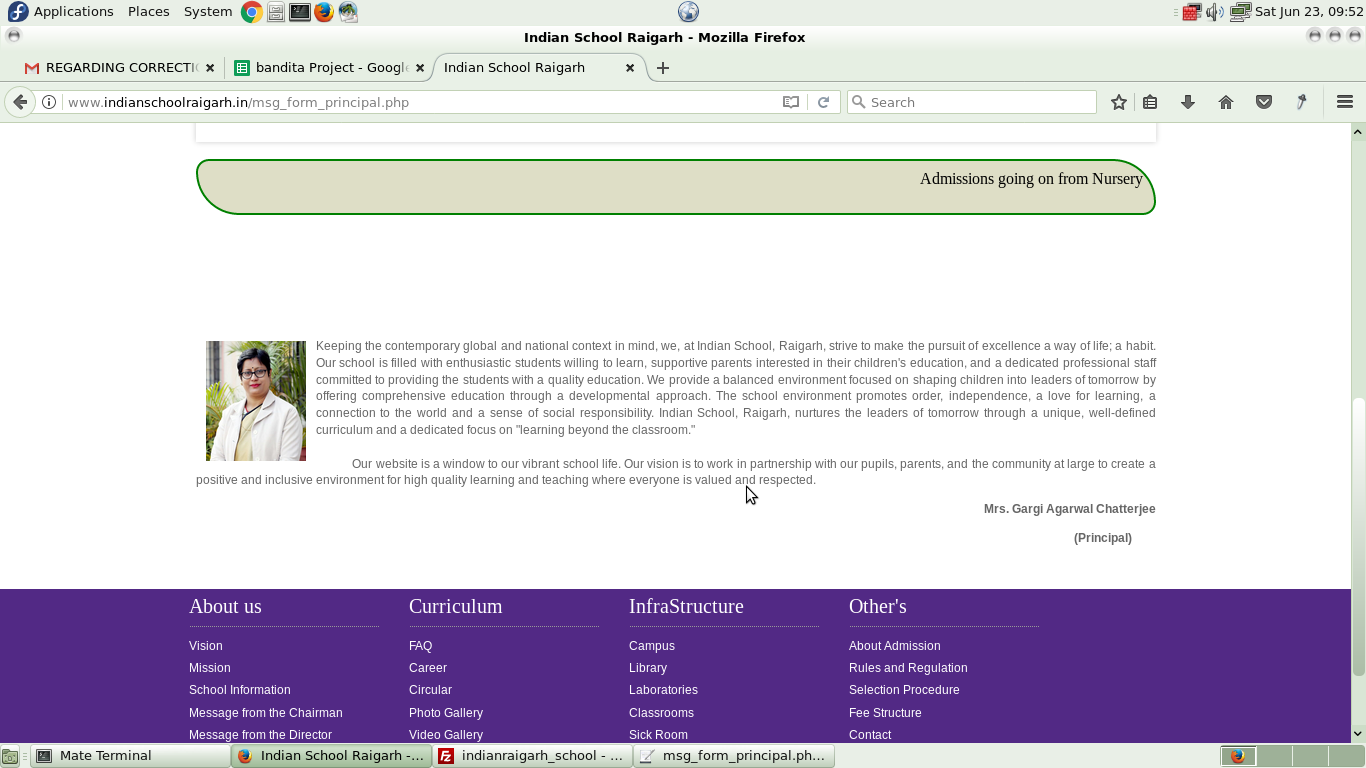Open the Mission footer link
Viewport: 1366px width, 768px height.
pyautogui.click(x=210, y=668)
